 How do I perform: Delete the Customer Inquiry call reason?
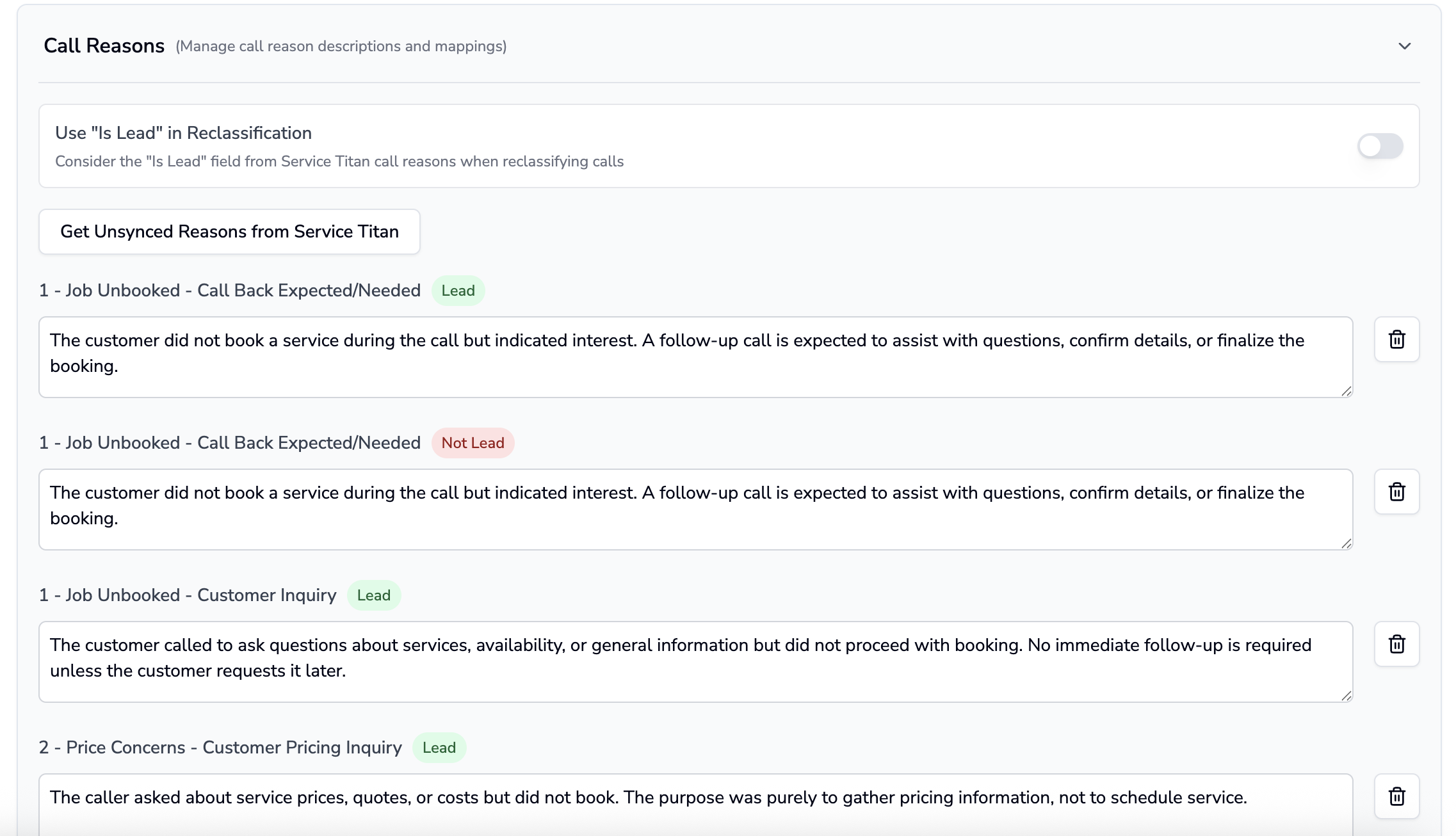point(1396,644)
